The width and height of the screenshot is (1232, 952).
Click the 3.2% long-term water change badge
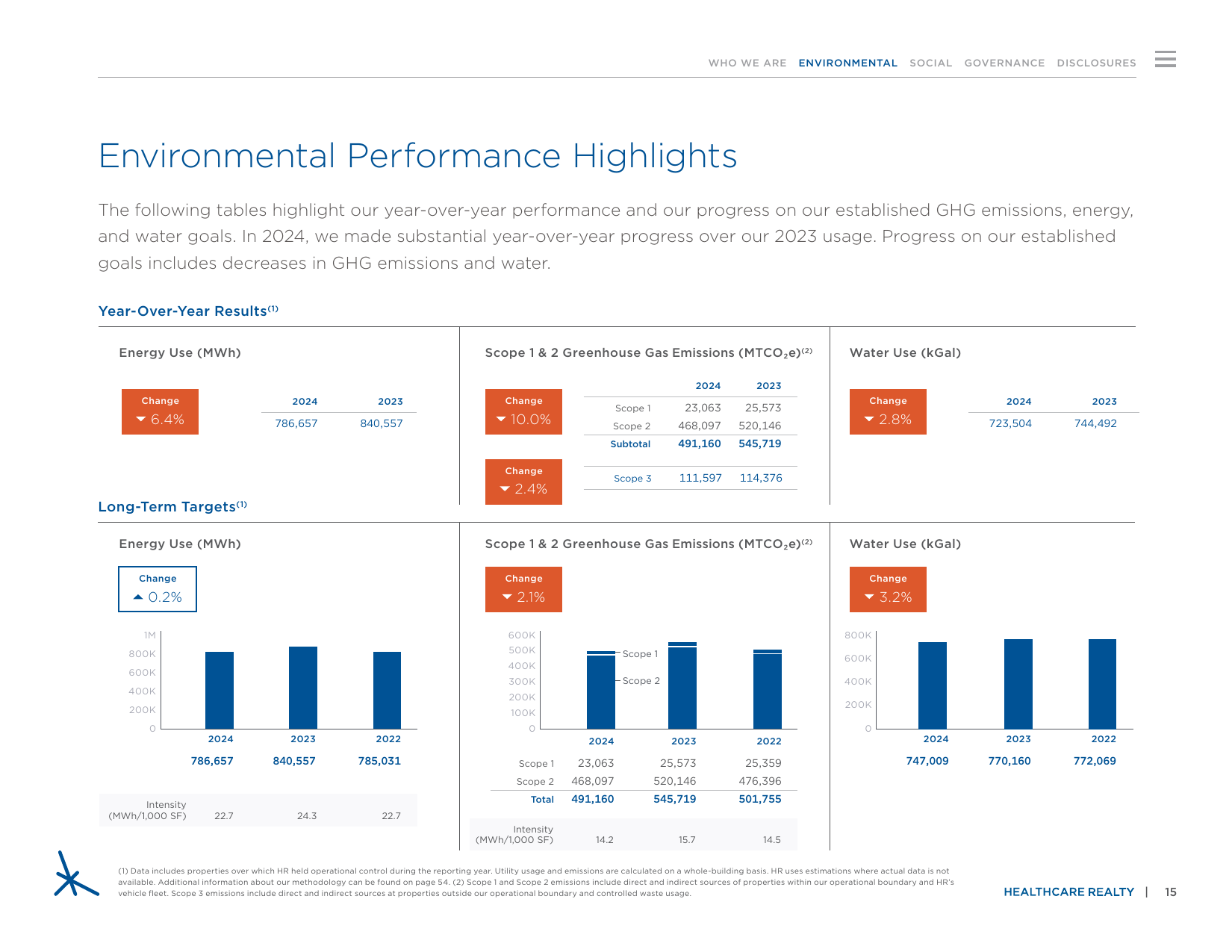tap(888, 589)
